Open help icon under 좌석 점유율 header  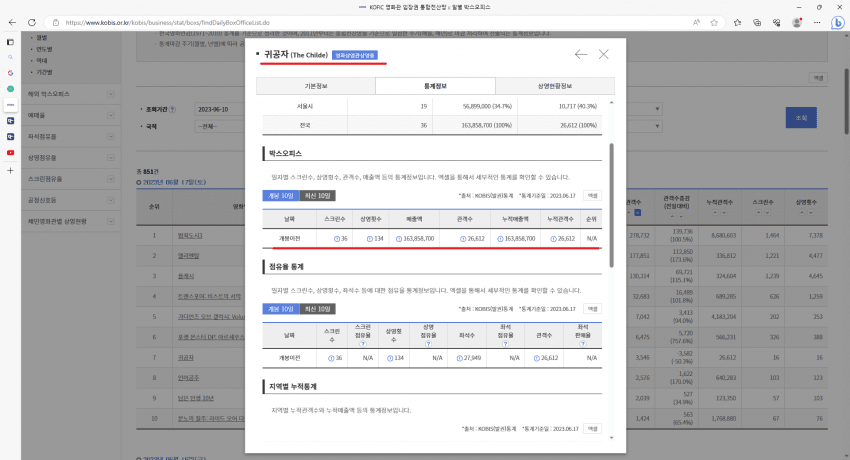(505, 344)
